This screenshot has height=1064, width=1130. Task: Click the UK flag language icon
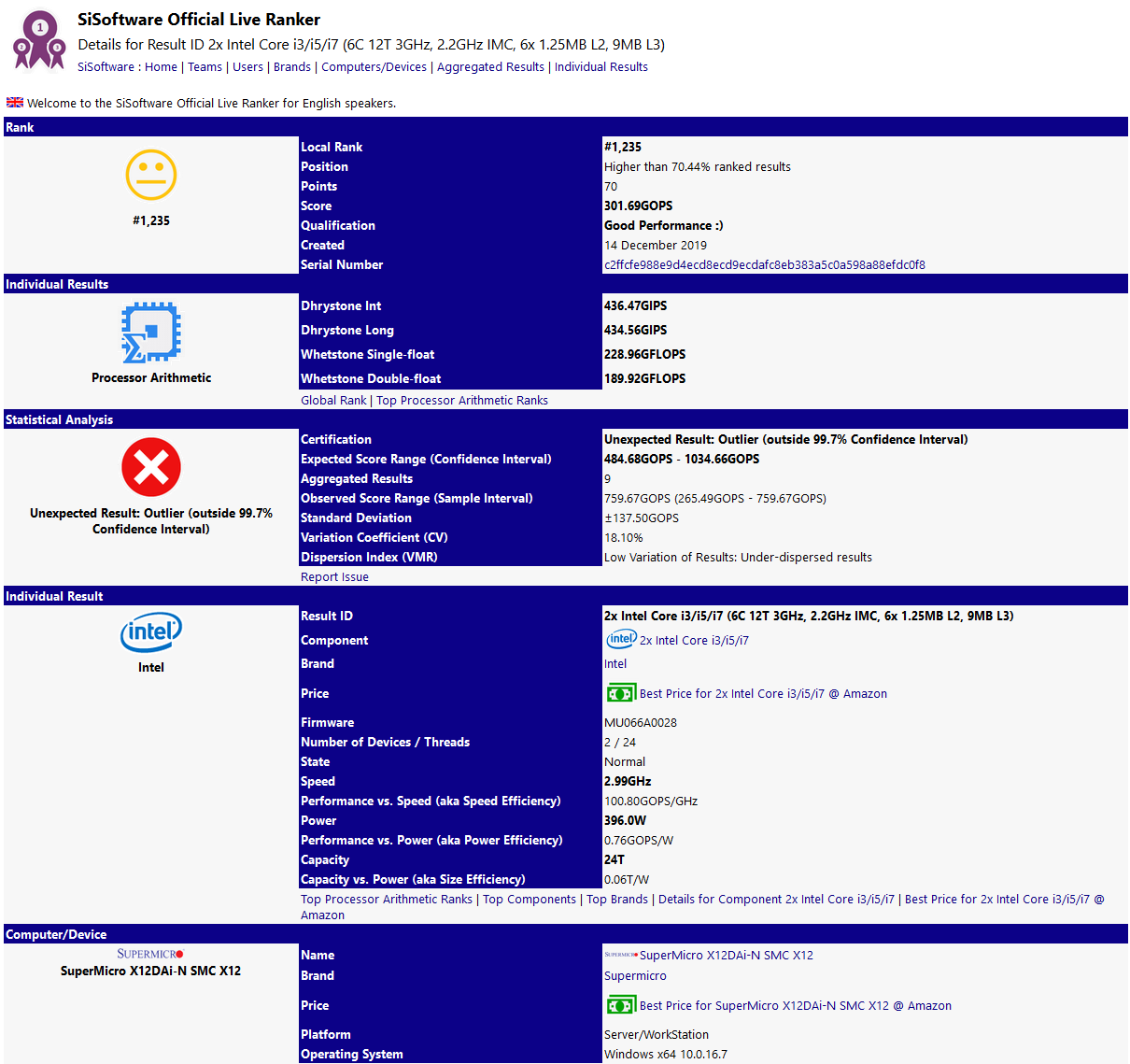point(15,103)
